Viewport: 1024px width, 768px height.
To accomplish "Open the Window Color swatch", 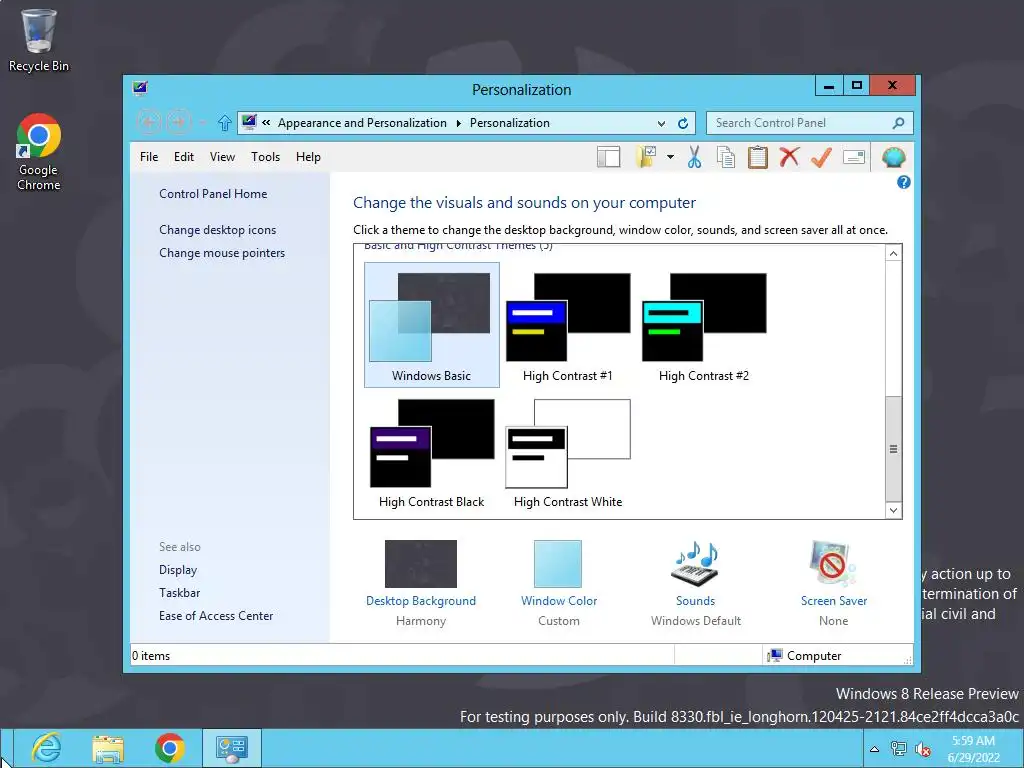I will pyautogui.click(x=558, y=564).
